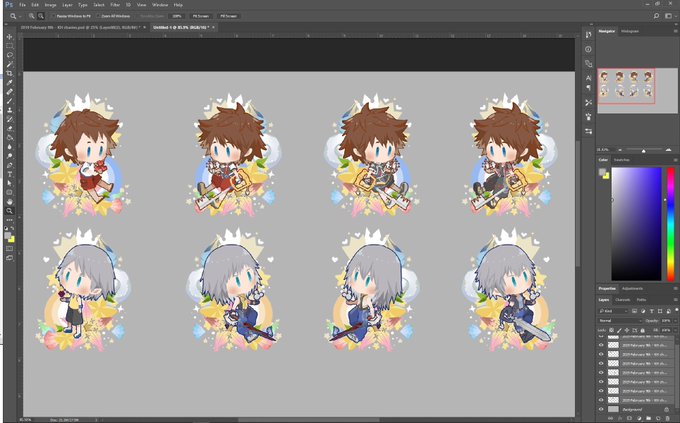
Task: Open the Fill slider dropdown arrow
Action: point(676,330)
